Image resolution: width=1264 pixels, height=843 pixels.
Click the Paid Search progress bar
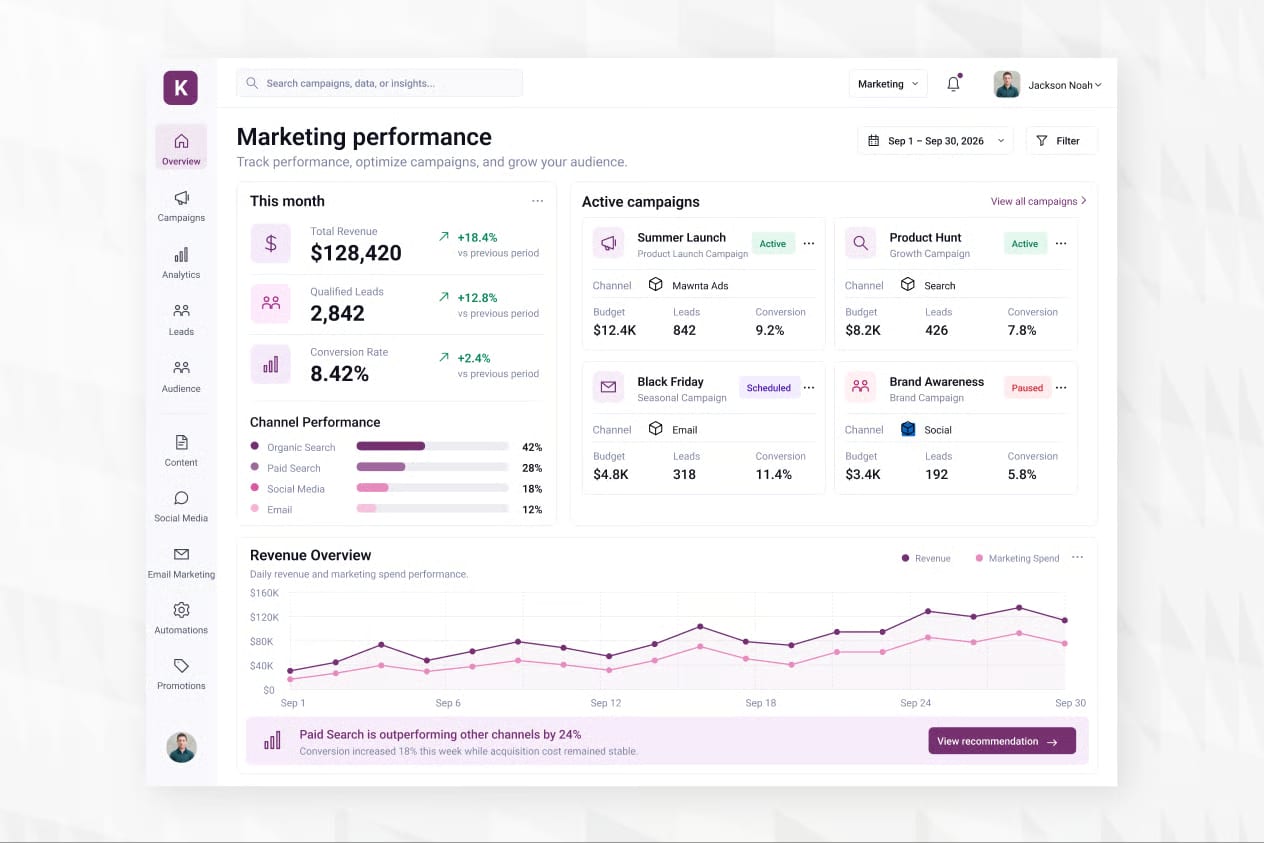click(x=432, y=467)
